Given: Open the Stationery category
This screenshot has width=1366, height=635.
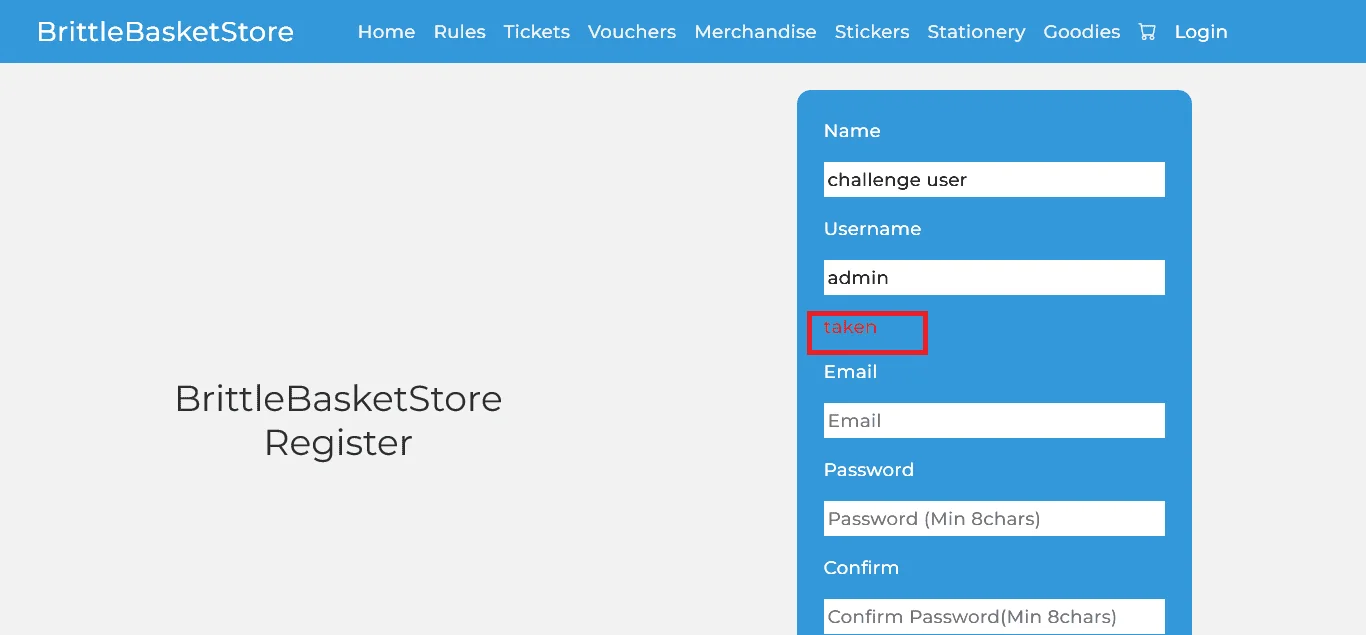Looking at the screenshot, I should [x=976, y=32].
